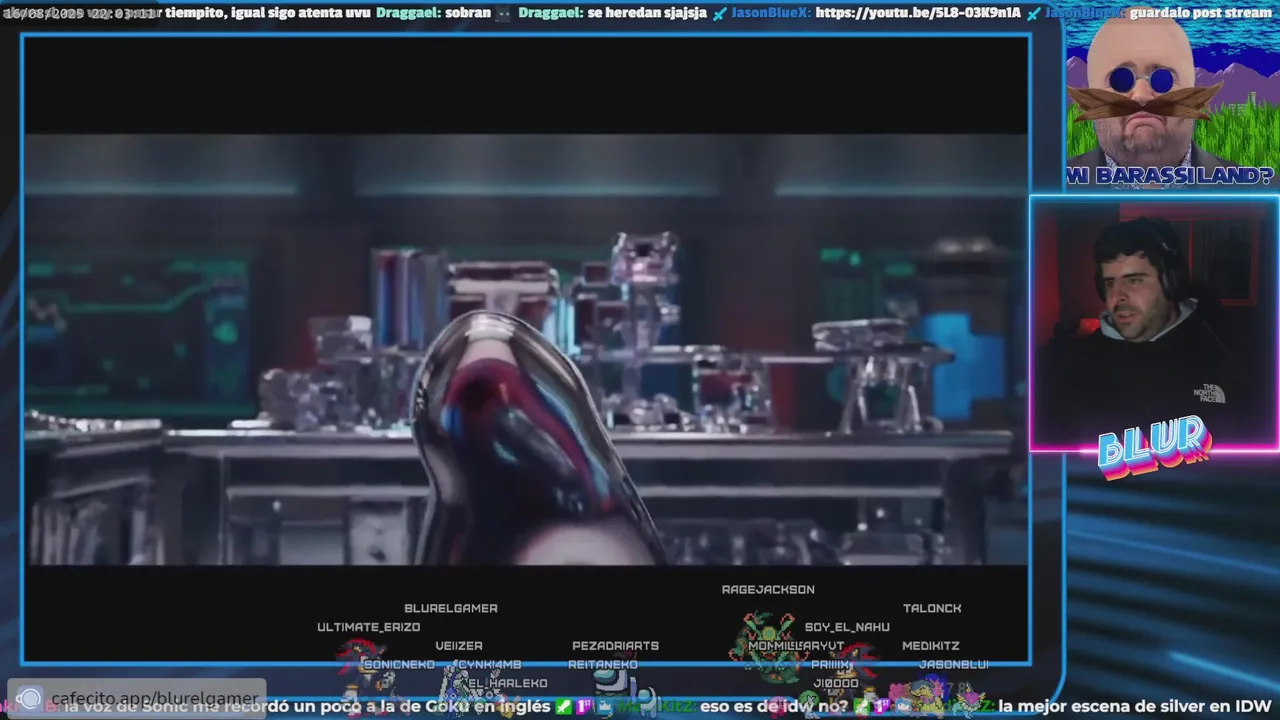Click the viewer name RAGEJACKSON
1280x720 pixels.
pos(768,590)
